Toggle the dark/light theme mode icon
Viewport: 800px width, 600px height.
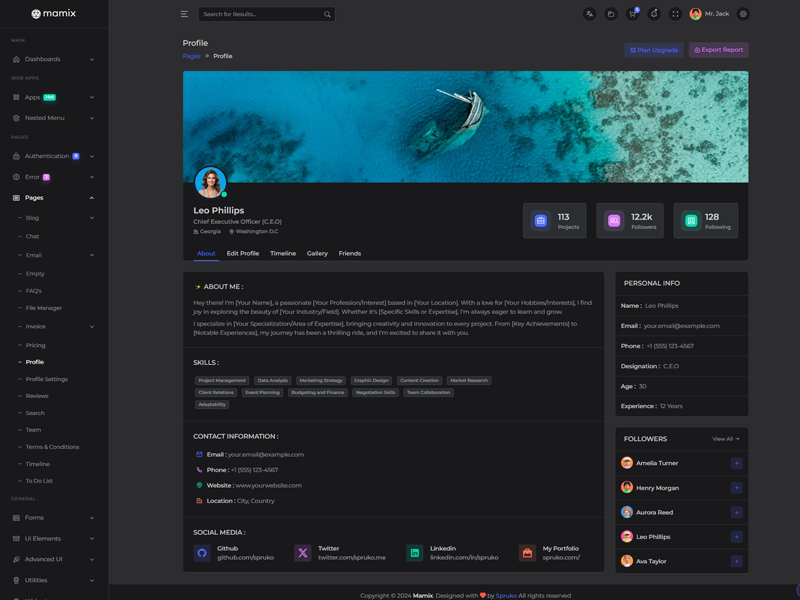pyautogui.click(x=610, y=14)
